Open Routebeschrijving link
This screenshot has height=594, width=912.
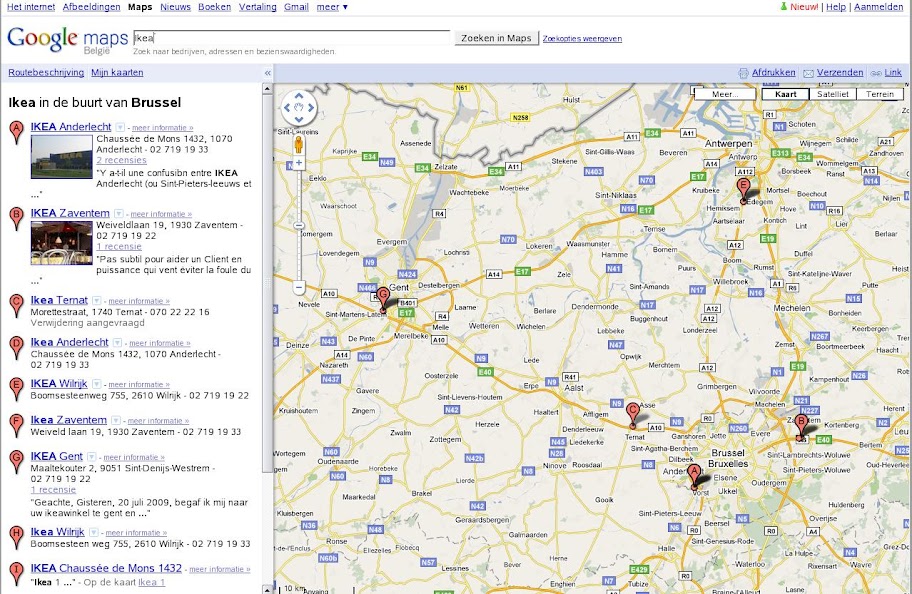pyautogui.click(x=46, y=73)
